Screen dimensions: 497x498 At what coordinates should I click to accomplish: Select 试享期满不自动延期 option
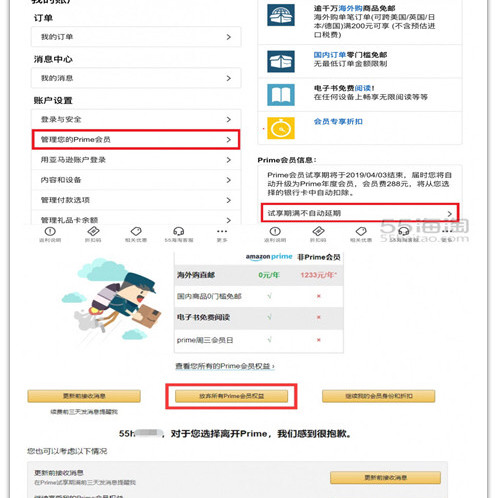[x=360, y=213]
